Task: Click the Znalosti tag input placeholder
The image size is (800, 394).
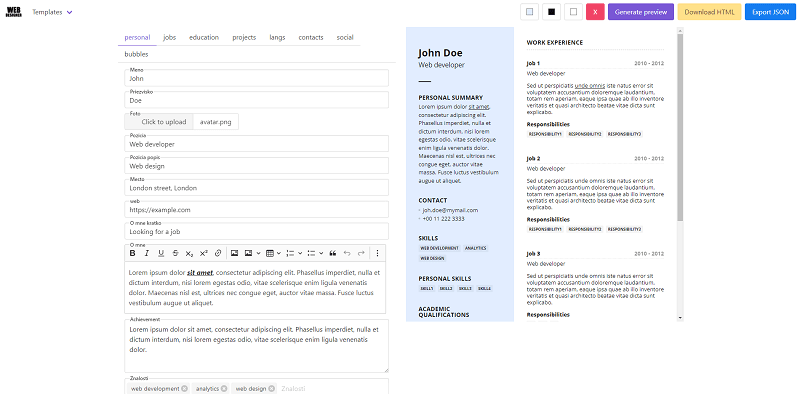Action: [293, 389]
